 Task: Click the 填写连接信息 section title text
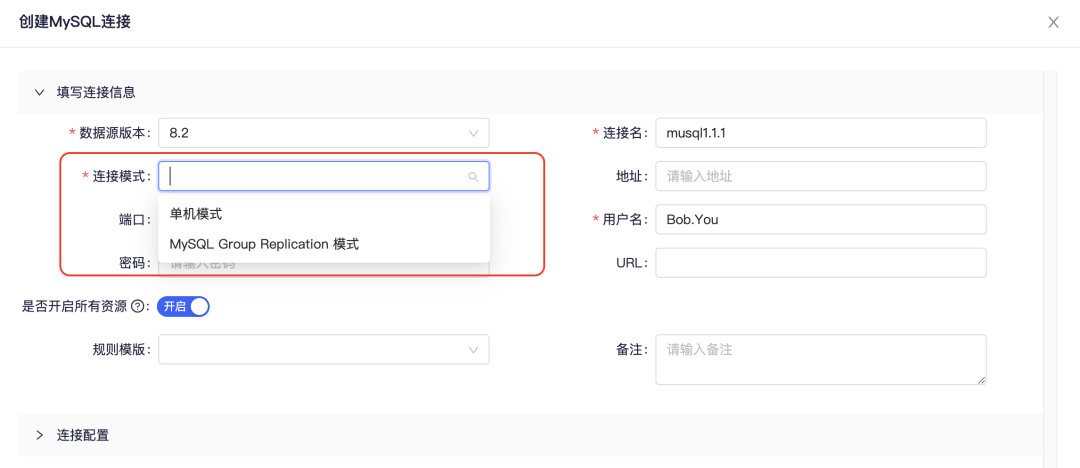pos(96,92)
